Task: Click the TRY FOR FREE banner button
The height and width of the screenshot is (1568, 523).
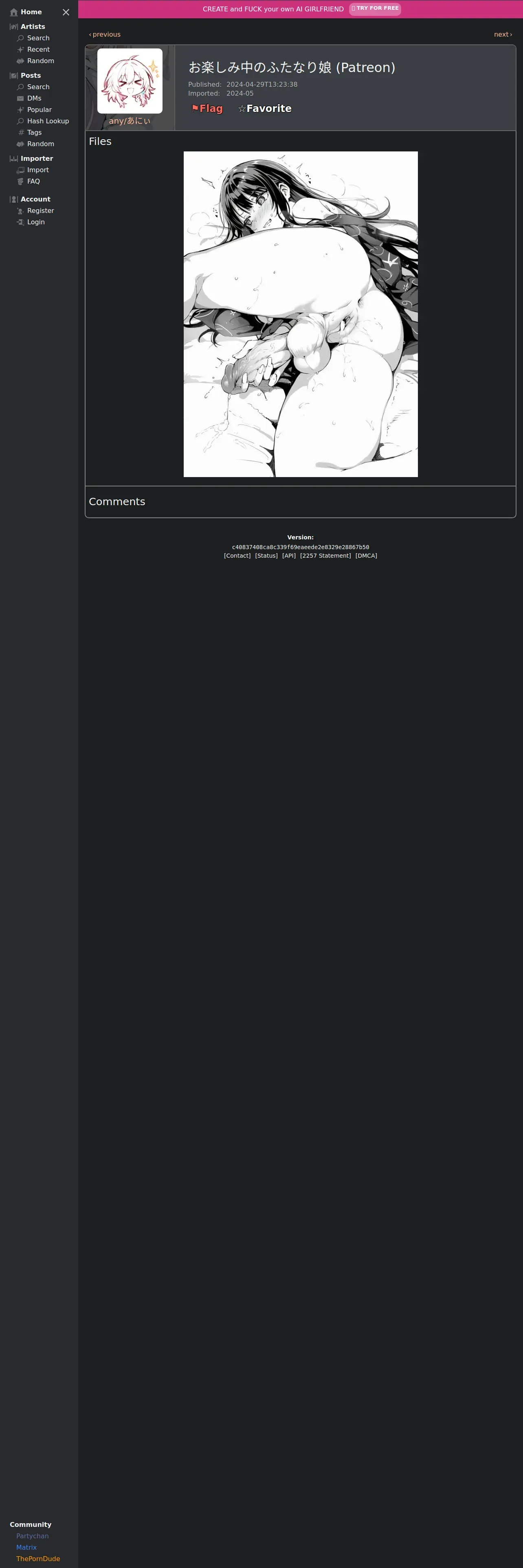Action: 375,9
